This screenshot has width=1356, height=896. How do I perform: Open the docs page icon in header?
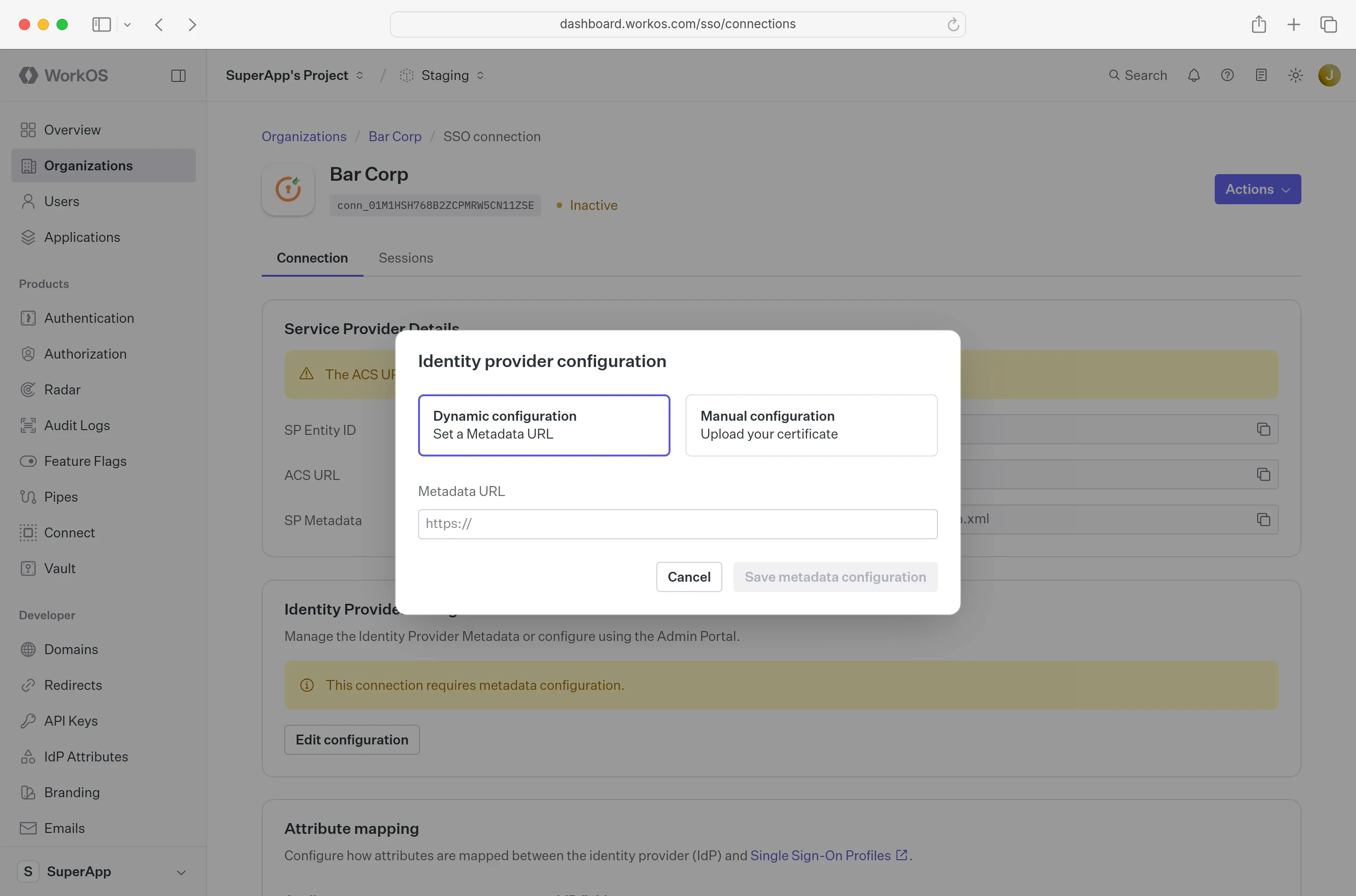click(x=1261, y=75)
